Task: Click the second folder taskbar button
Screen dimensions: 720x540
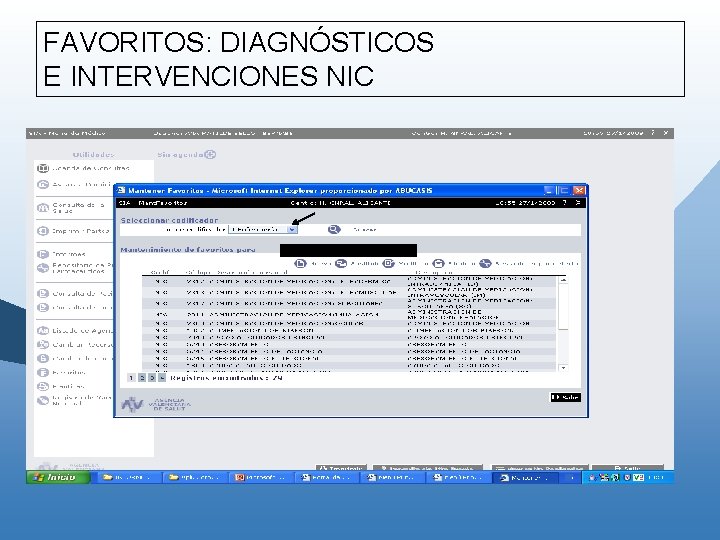Action: [x=194, y=478]
